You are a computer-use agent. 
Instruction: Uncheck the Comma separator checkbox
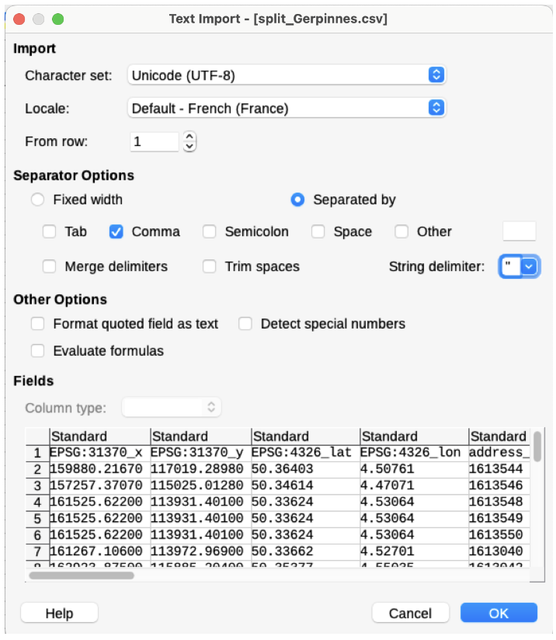[x=116, y=231]
